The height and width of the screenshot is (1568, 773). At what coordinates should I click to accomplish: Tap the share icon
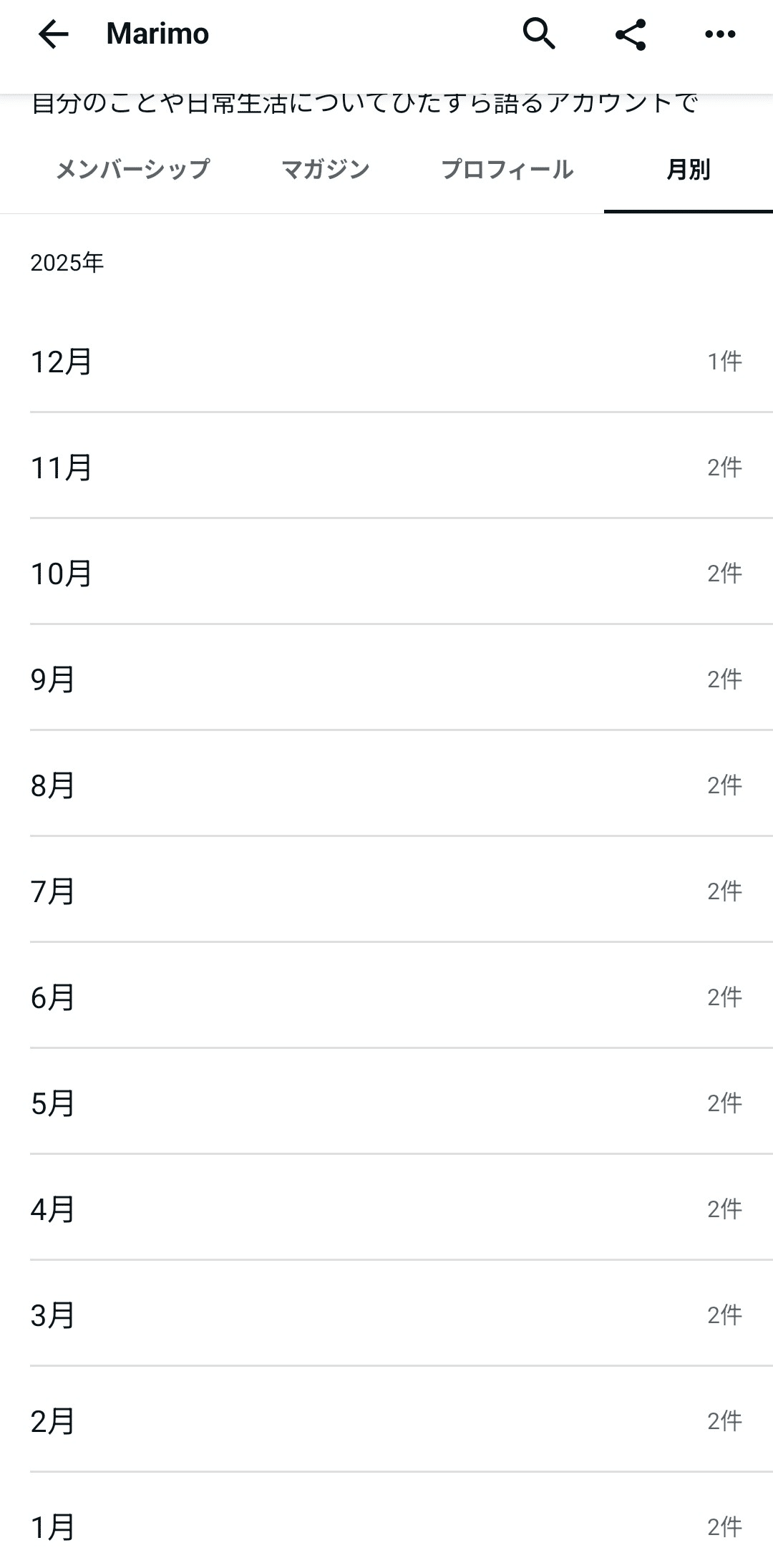tap(631, 34)
